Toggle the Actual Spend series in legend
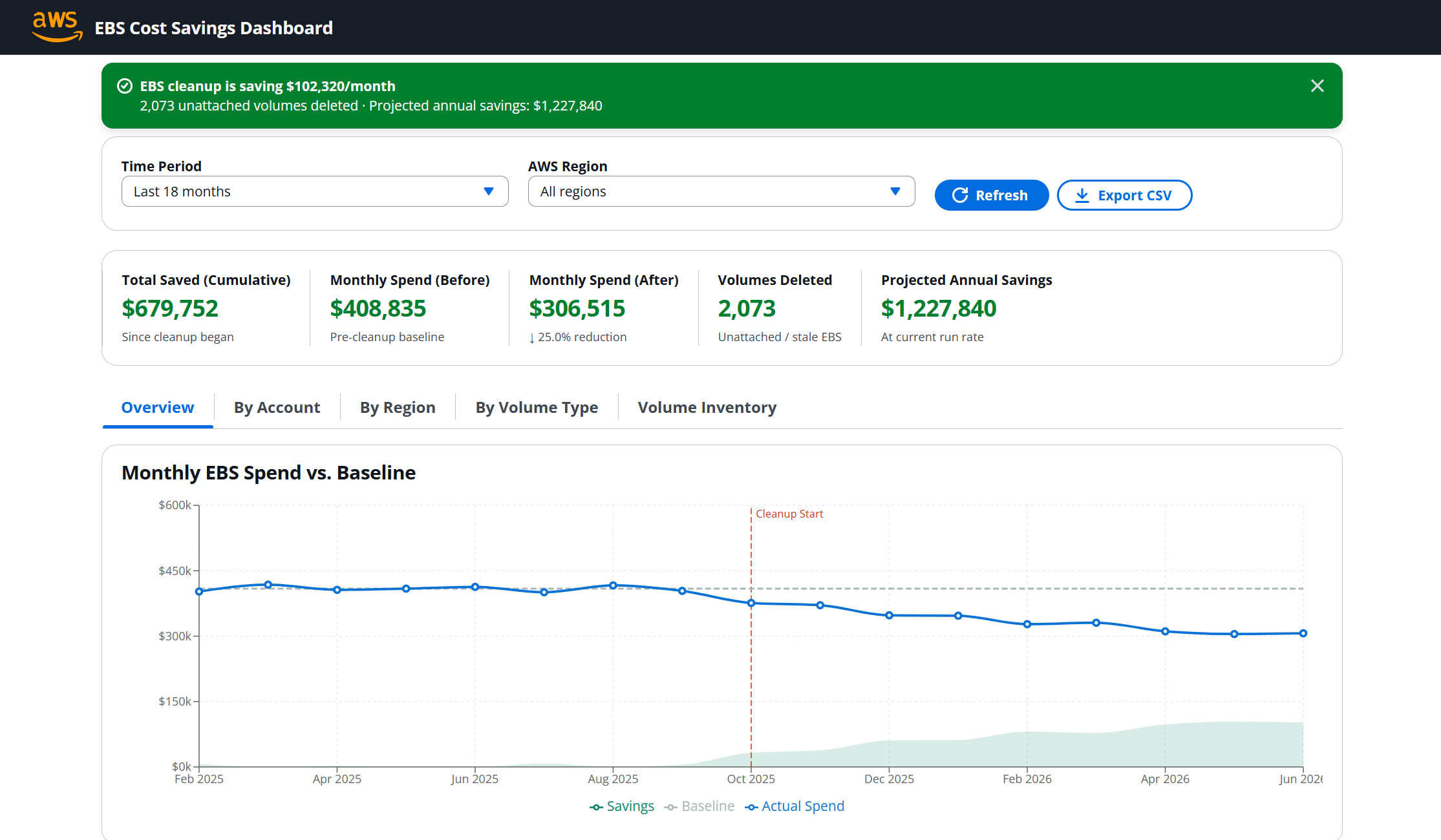1441x840 pixels. [x=795, y=806]
